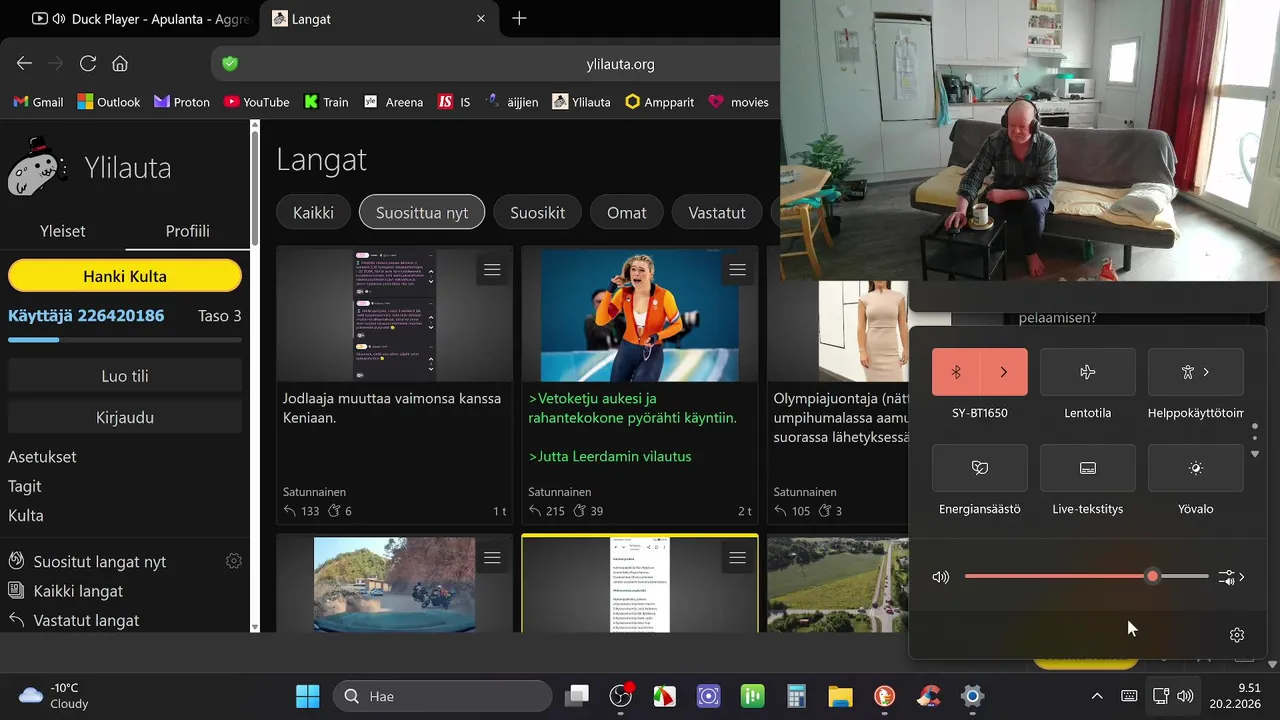This screenshot has height=720, width=1280.
Task: Click Käyttäjä 226420186 username
Action: [x=86, y=316]
